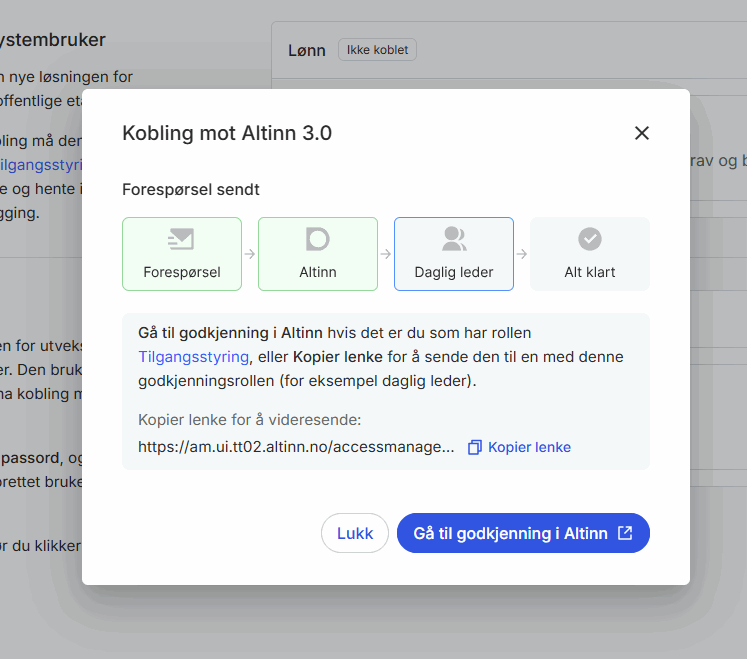Click the truncated altinn.no URL text
Viewport: 747px width, 659px height.
pyautogui.click(x=296, y=447)
